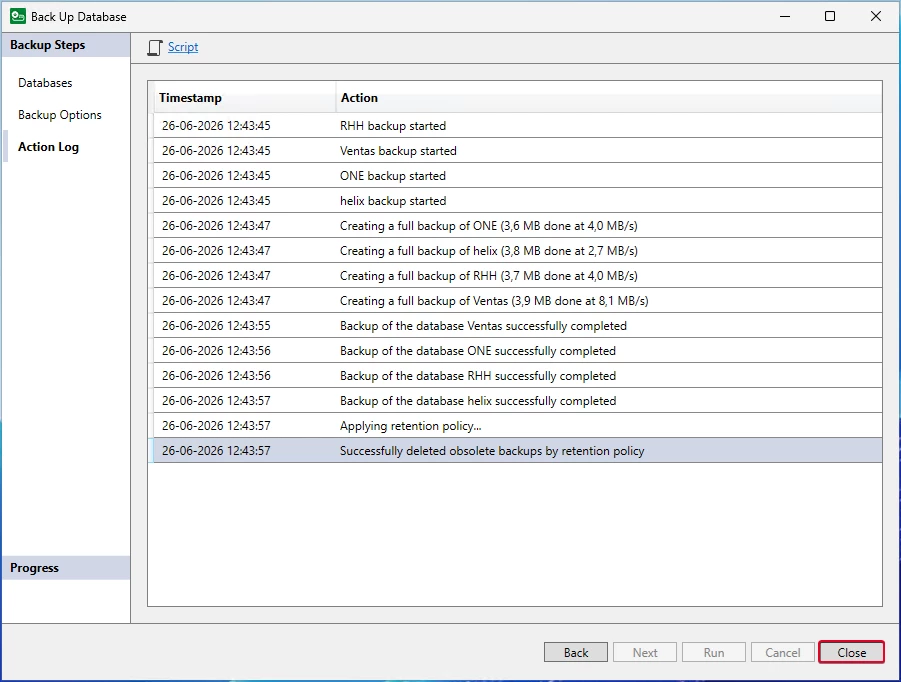The height and width of the screenshot is (682, 901).
Task: Minimize the Back Up Database window
Action: point(785,16)
